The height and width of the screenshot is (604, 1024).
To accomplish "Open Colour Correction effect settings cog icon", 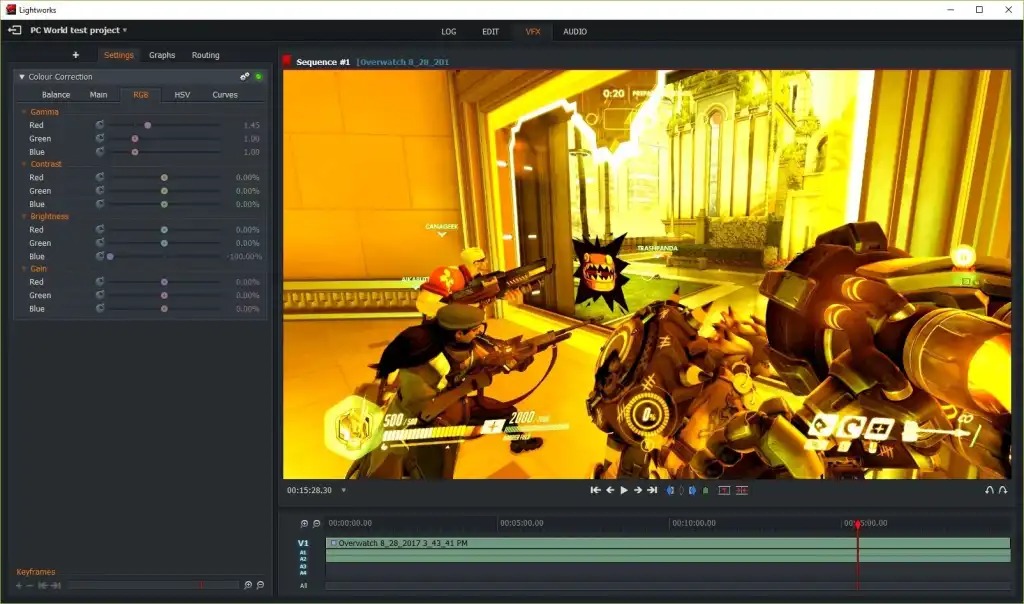I will (x=245, y=77).
